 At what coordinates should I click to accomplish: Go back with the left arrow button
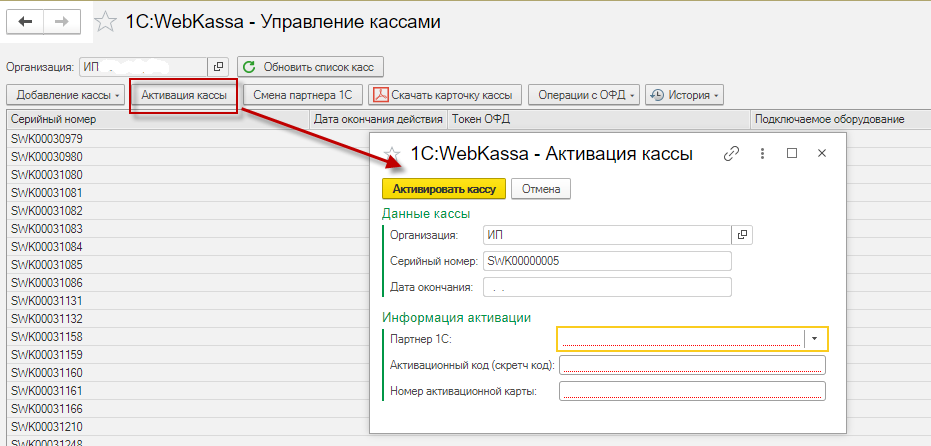[x=25, y=22]
